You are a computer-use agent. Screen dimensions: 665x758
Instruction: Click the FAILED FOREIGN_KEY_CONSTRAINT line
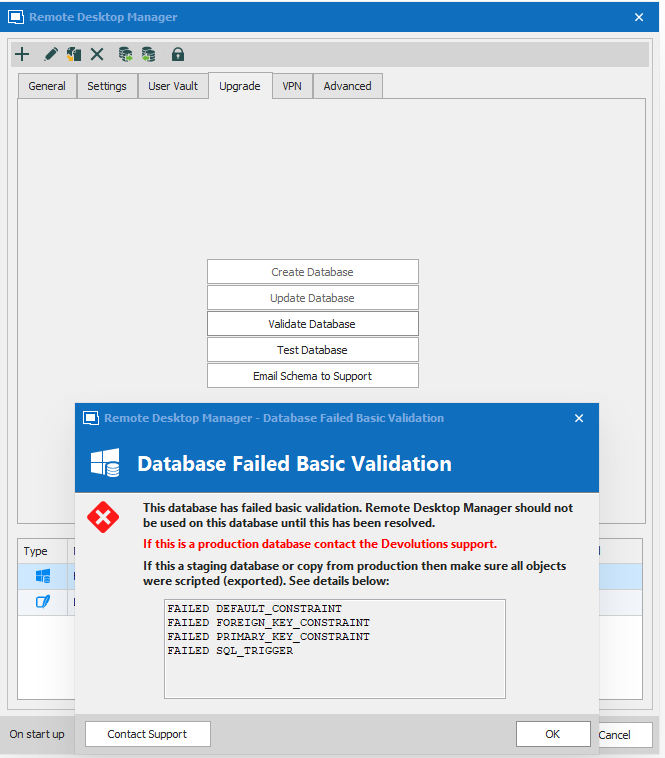click(269, 623)
